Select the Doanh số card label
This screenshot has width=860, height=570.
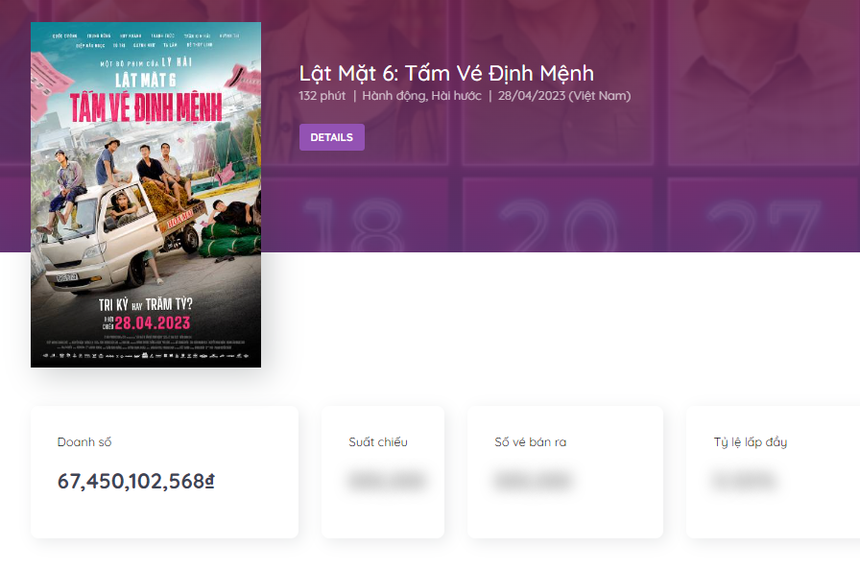tap(84, 442)
